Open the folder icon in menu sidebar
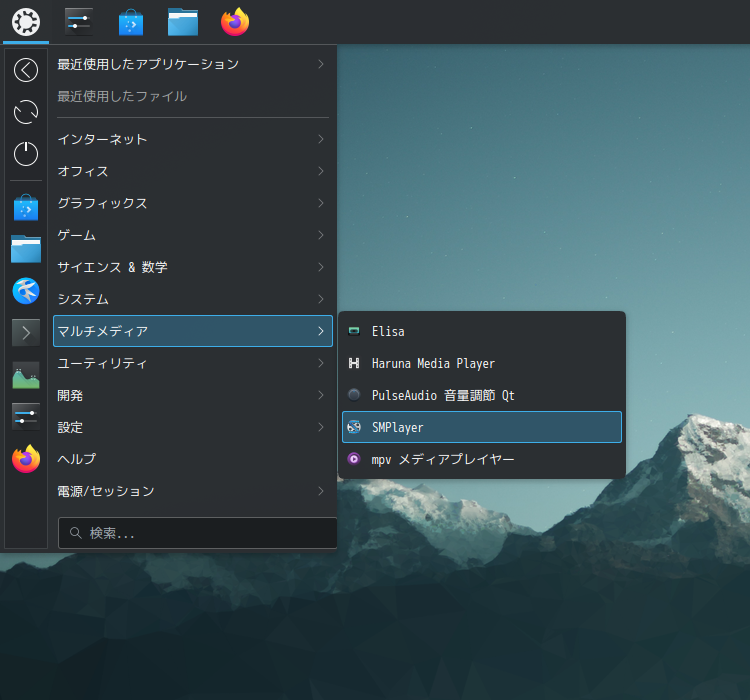Screen dimensions: 750x700 pos(26,249)
